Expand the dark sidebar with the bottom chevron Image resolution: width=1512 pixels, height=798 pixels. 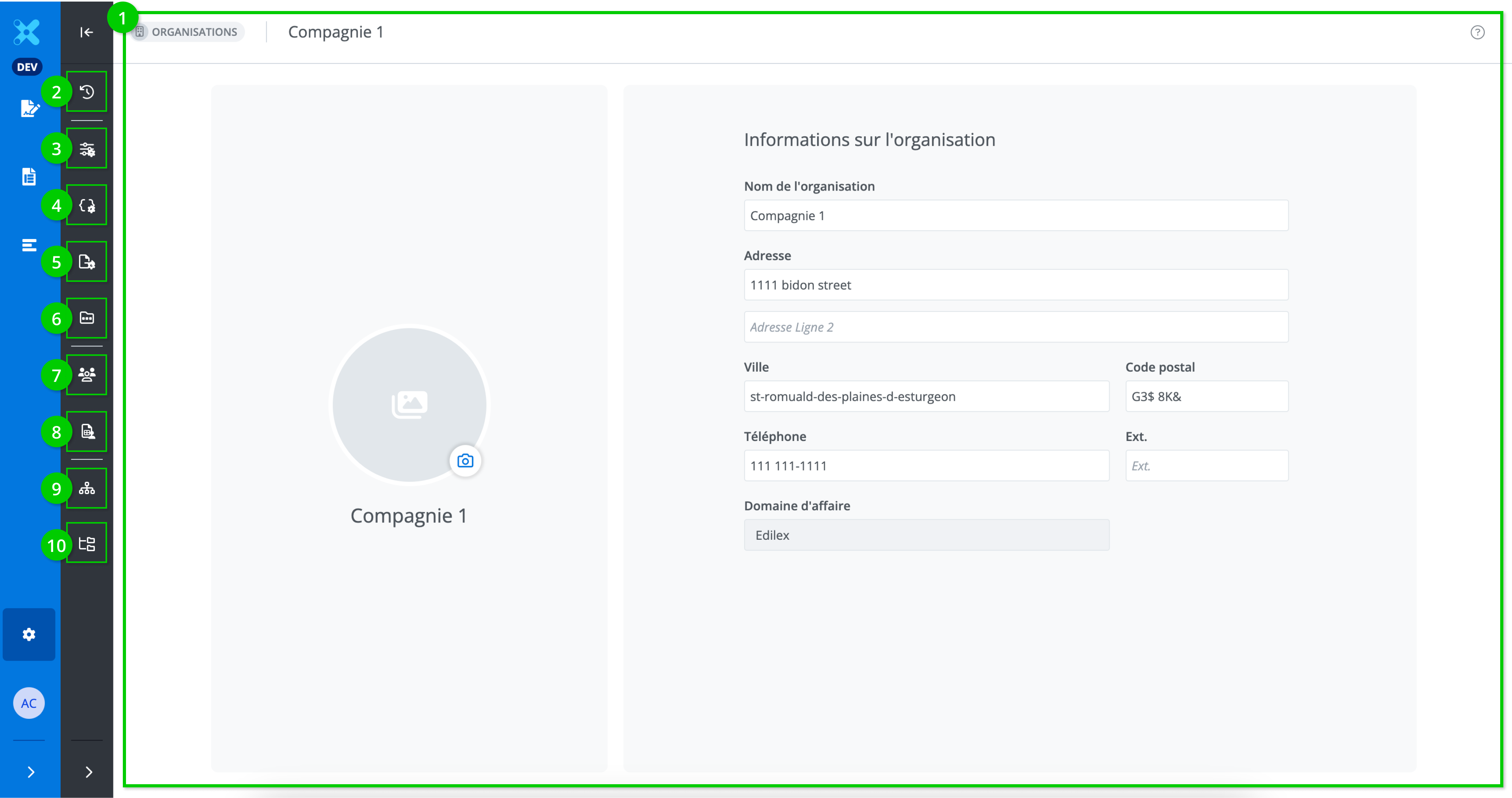click(x=89, y=772)
